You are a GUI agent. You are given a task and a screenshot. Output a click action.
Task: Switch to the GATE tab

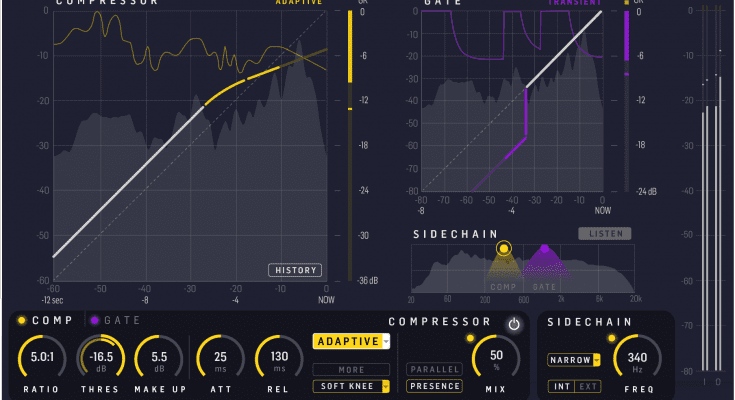pos(115,321)
